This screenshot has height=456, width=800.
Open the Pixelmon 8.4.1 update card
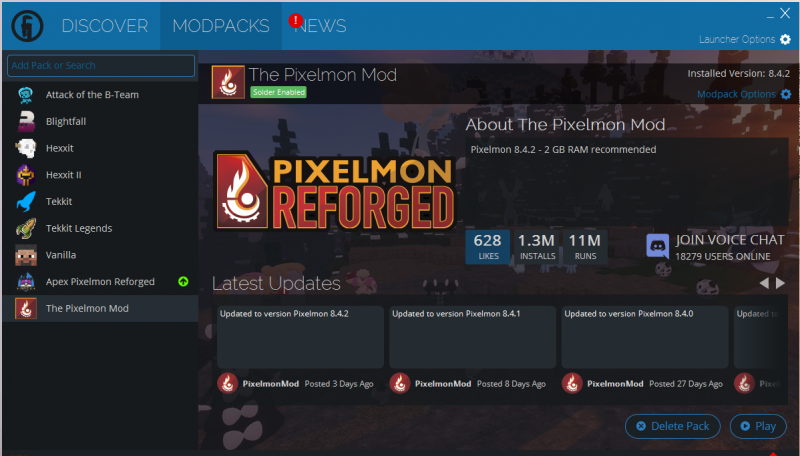coord(472,337)
